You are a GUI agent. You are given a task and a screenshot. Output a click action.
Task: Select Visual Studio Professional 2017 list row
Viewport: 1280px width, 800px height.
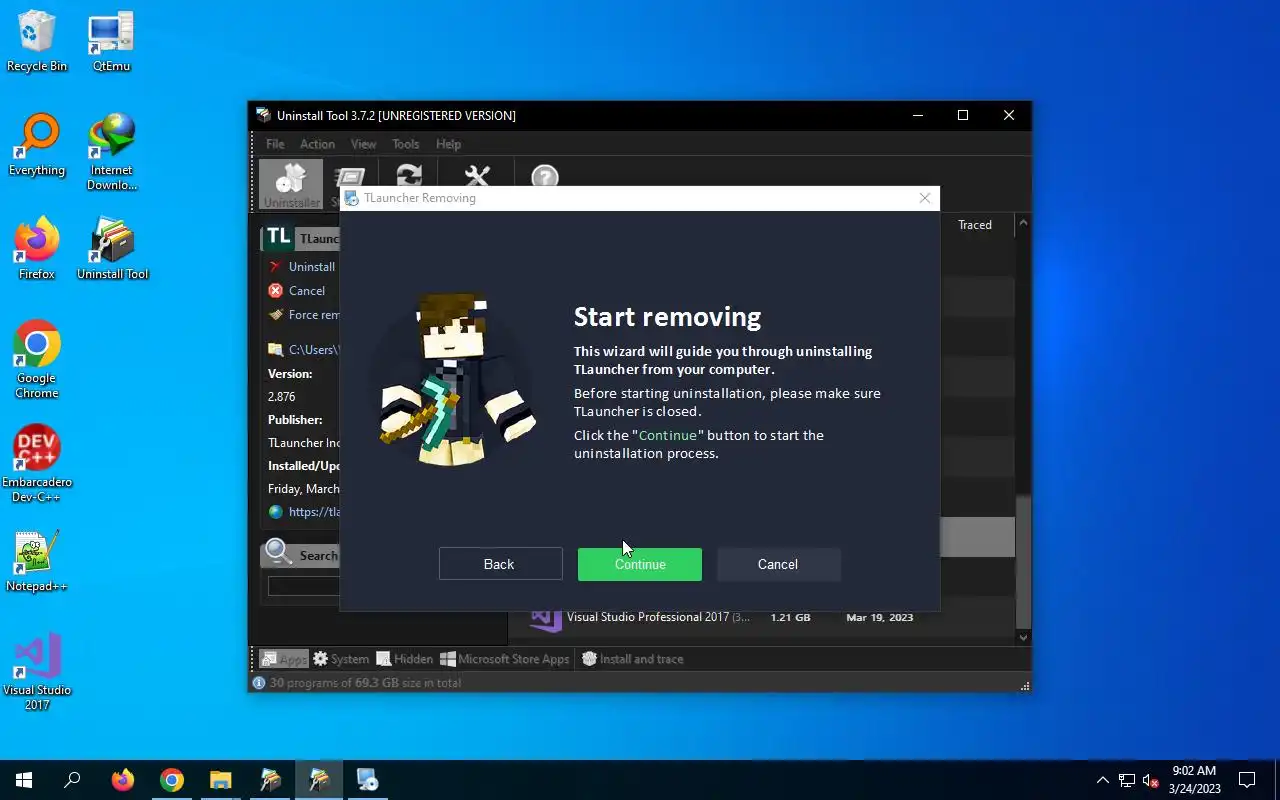click(762, 618)
